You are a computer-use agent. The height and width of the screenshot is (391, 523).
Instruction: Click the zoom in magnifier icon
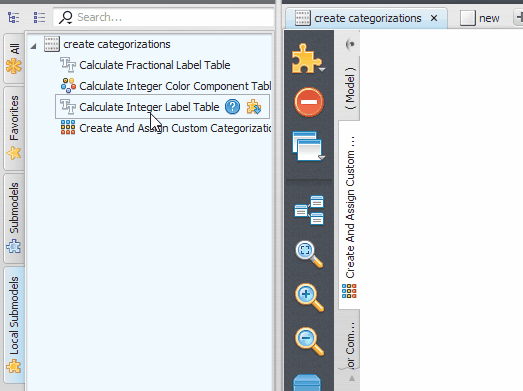tap(309, 298)
